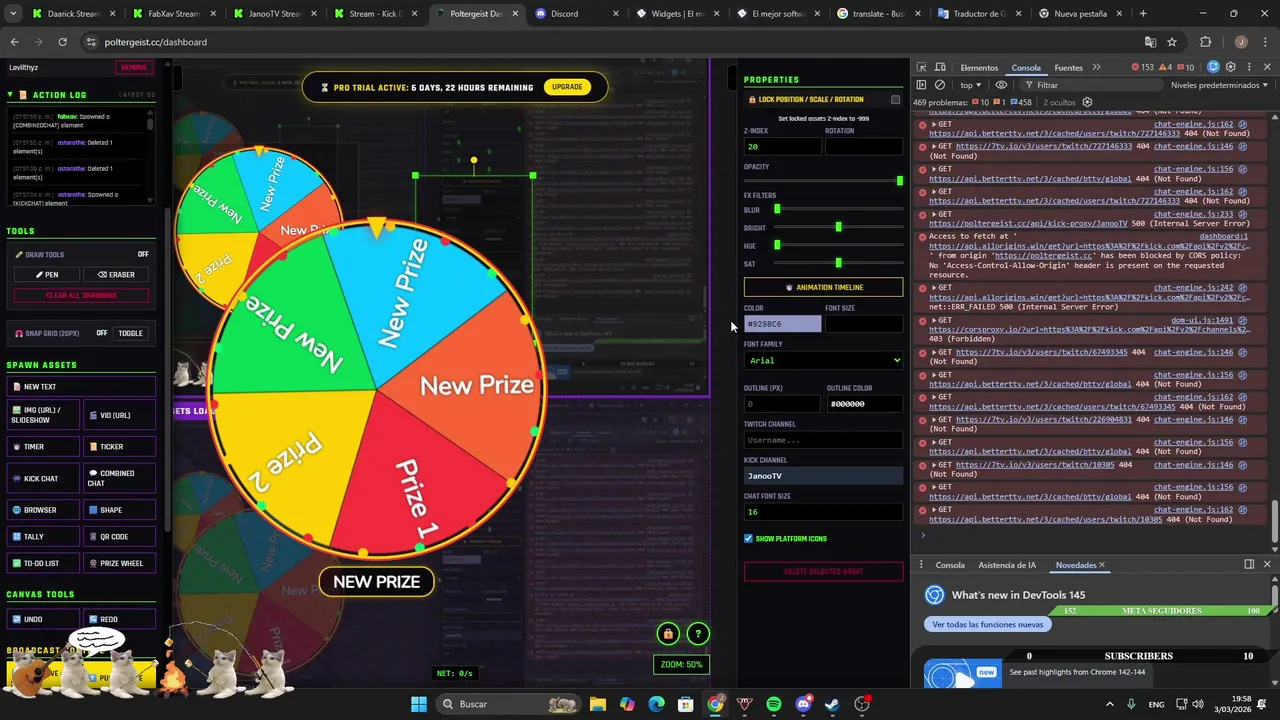Screen dimensions: 1280x720
Task: Click the Undo canvas tool
Action: coord(44,619)
